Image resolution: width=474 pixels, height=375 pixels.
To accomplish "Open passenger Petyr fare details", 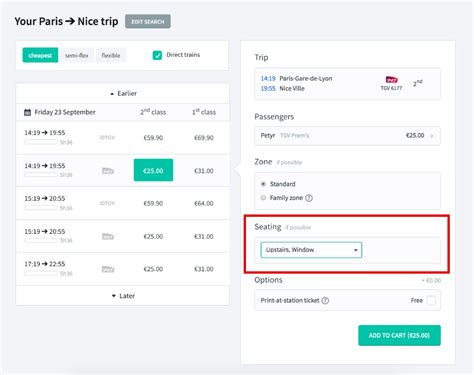I will (x=347, y=136).
